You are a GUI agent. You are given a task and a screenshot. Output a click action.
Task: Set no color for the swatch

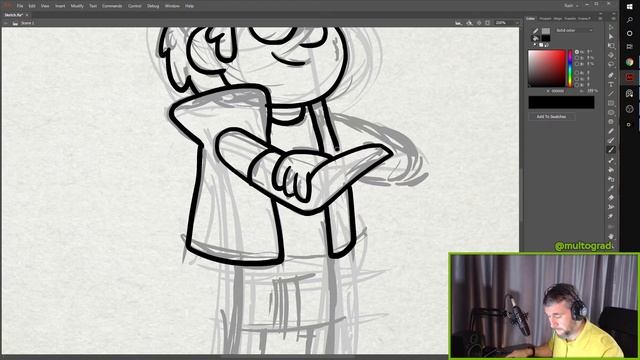(541, 45)
